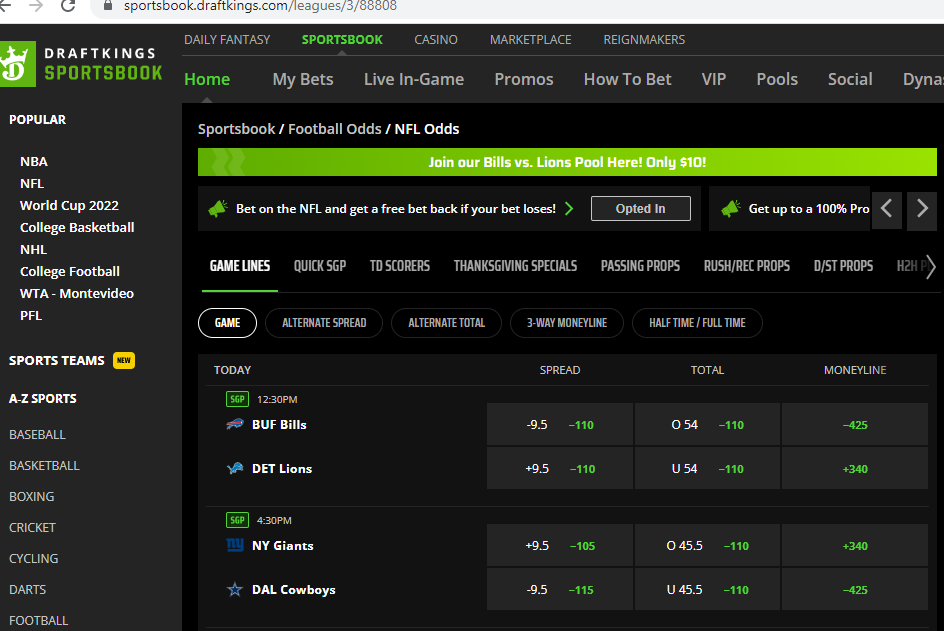Open the Marketplace section

point(530,40)
